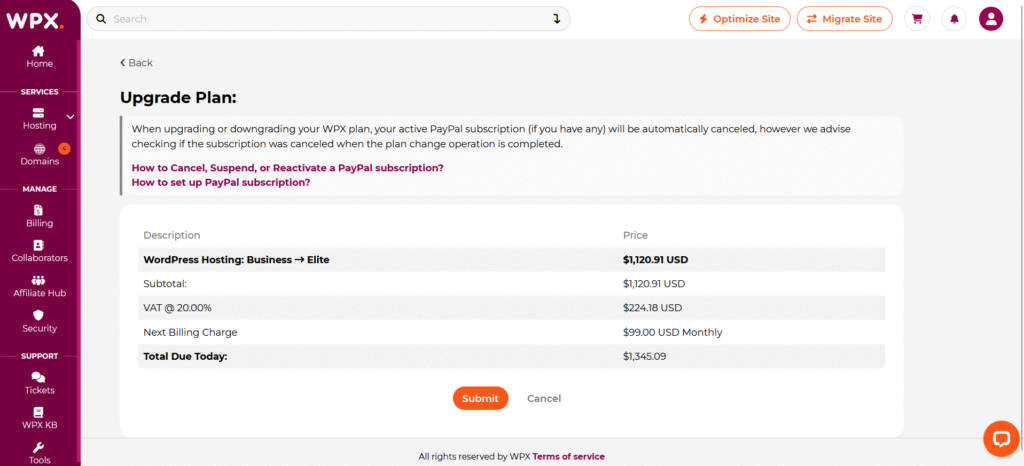Image resolution: width=1024 pixels, height=466 pixels.
Task: Open Affiliate Hub in sidebar
Action: [x=39, y=287]
